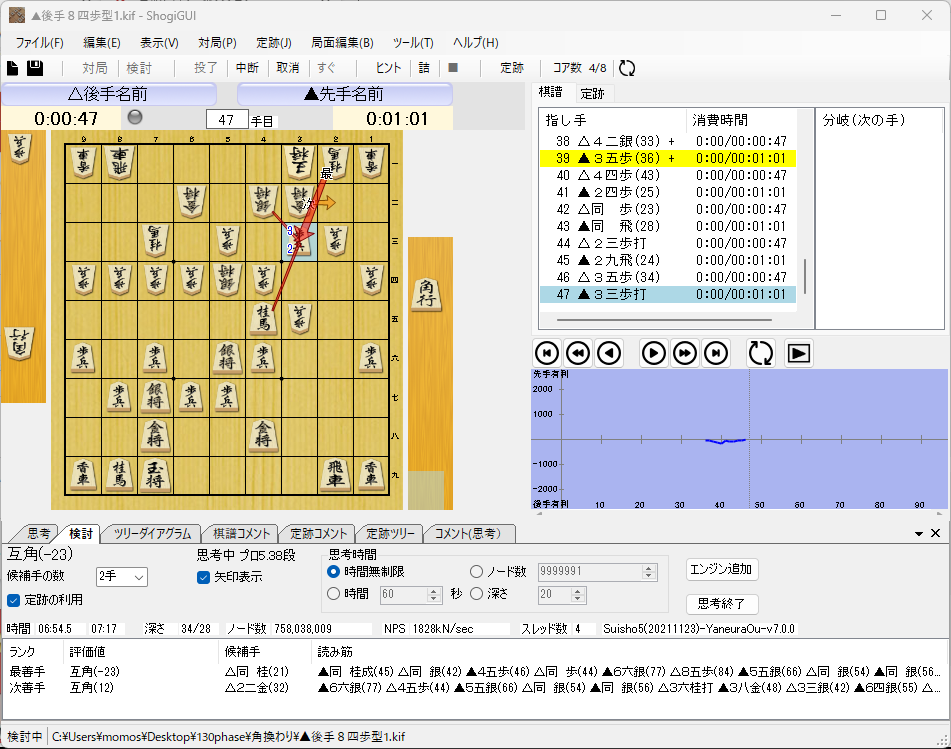Open ツール(T) menu
The width and height of the screenshot is (951, 749).
click(x=413, y=42)
